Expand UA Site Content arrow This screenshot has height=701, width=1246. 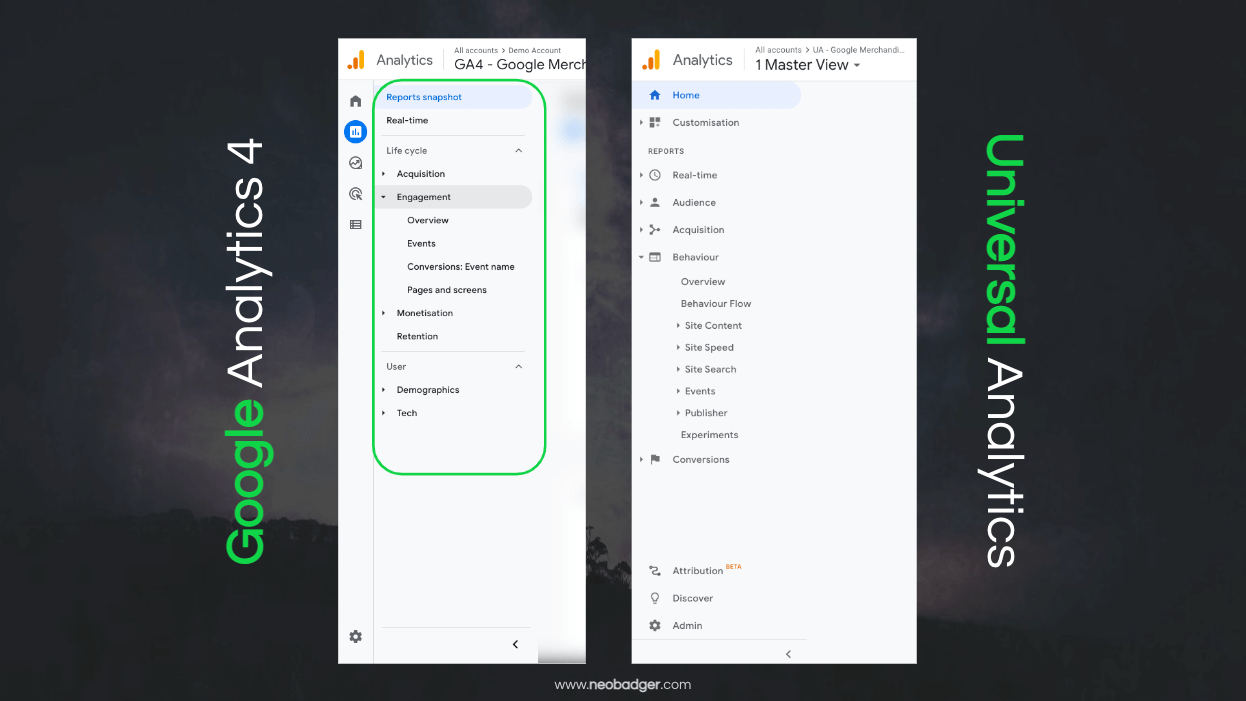tap(677, 326)
